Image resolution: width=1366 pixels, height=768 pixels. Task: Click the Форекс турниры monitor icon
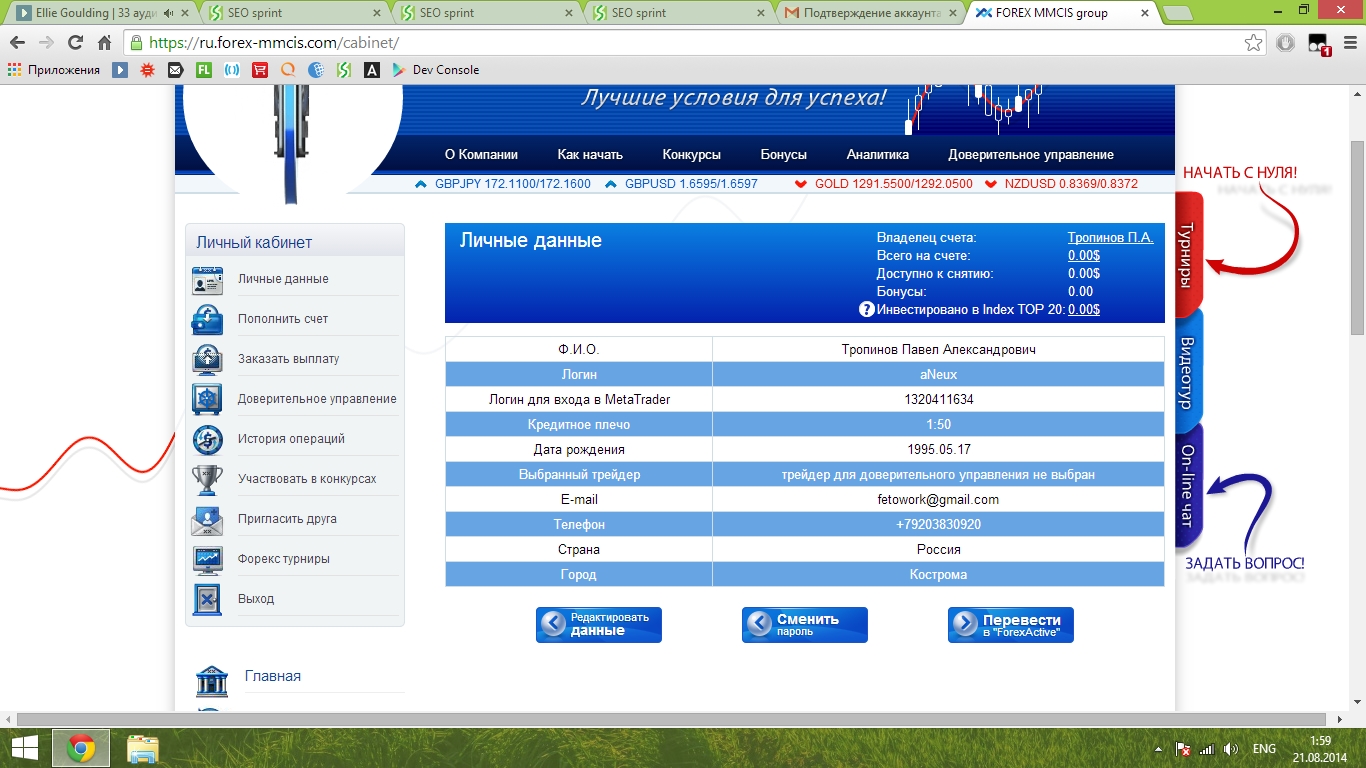(x=207, y=560)
